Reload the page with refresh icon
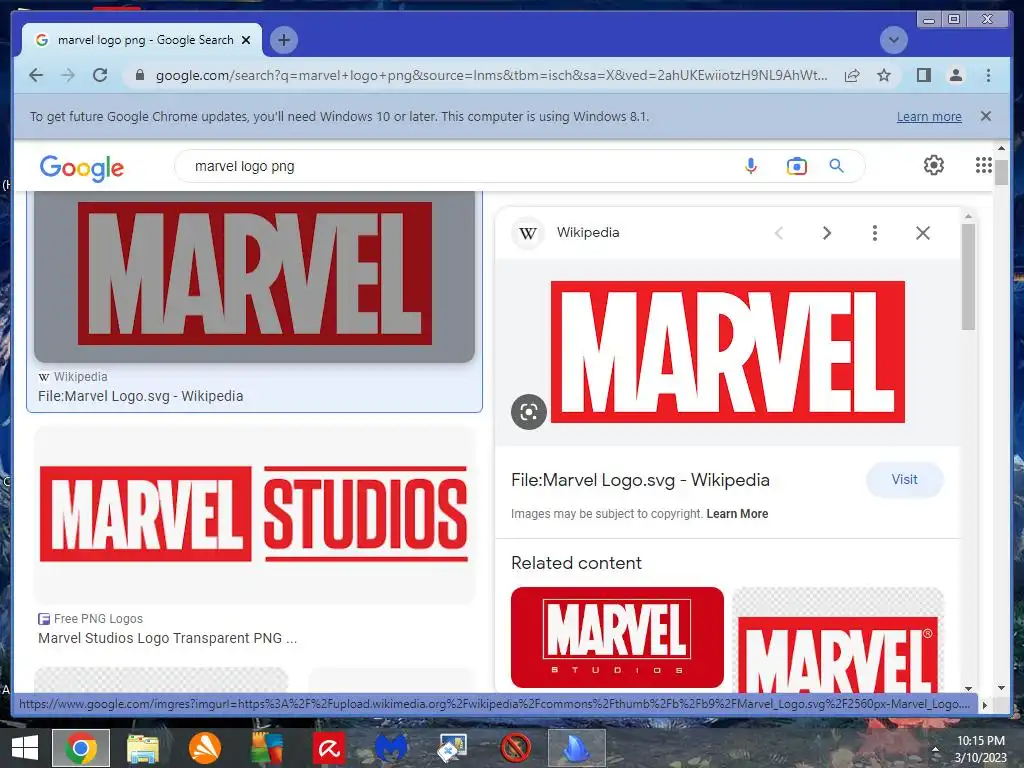The image size is (1024, 768). pyautogui.click(x=100, y=75)
